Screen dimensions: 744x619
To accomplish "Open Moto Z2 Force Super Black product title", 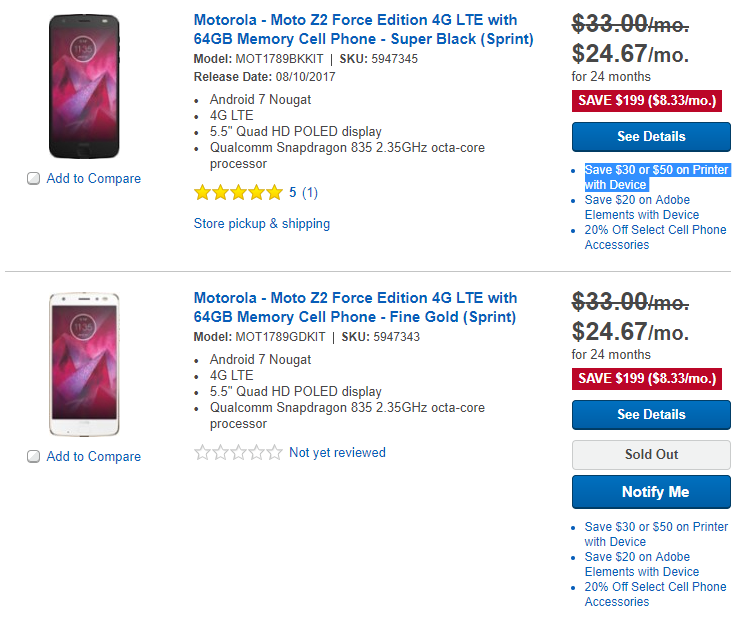I will pos(363,30).
